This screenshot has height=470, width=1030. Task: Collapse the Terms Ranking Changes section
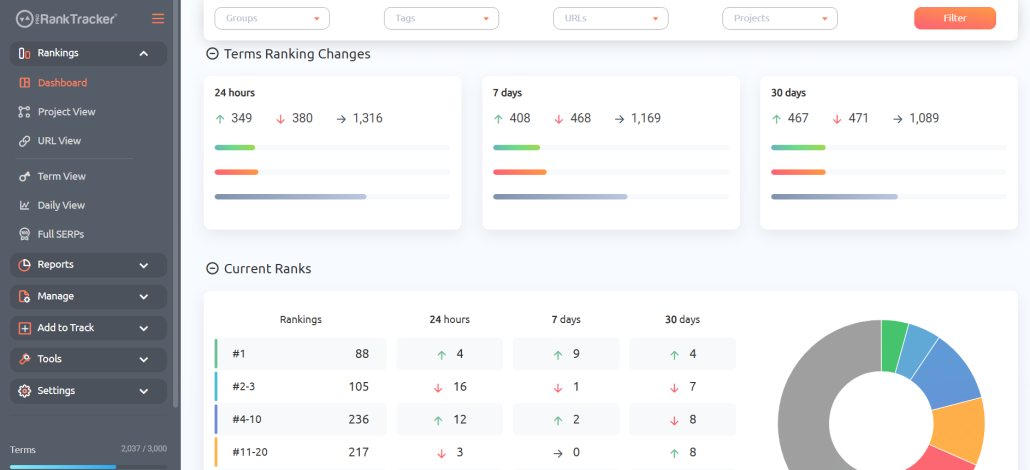[212, 54]
